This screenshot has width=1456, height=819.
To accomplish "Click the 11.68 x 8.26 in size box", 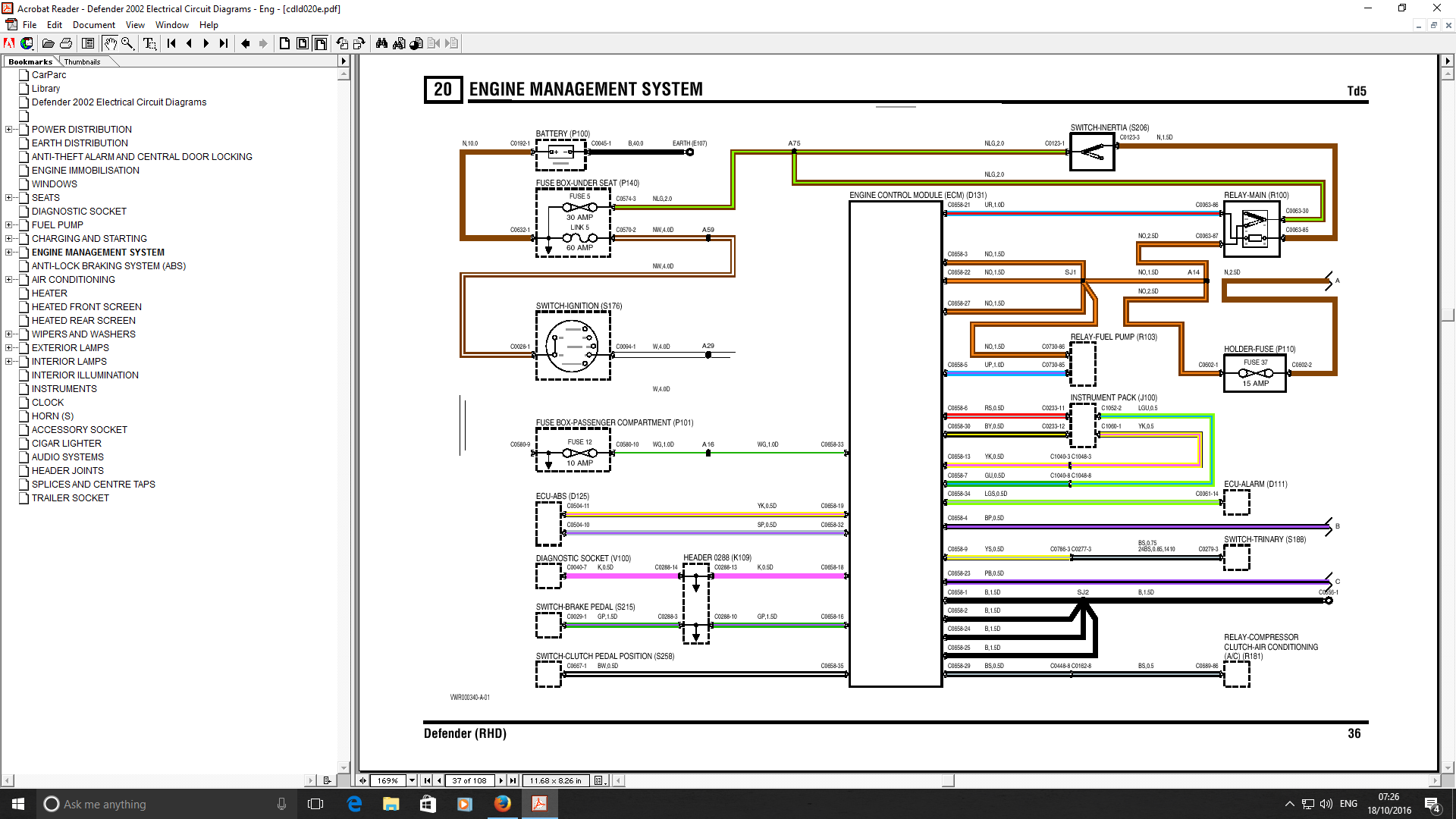I will click(556, 780).
